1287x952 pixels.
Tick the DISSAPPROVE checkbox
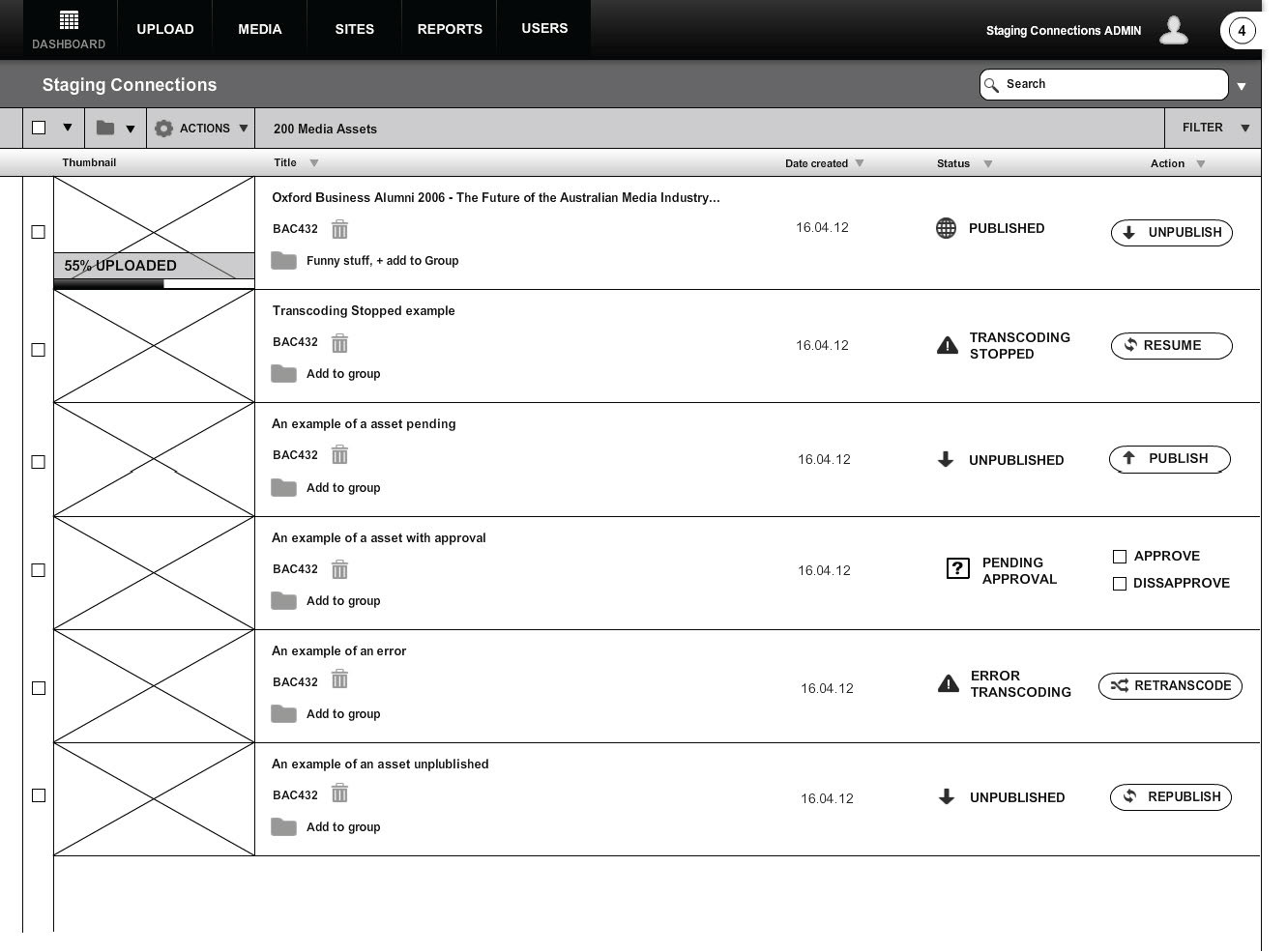tap(1120, 584)
